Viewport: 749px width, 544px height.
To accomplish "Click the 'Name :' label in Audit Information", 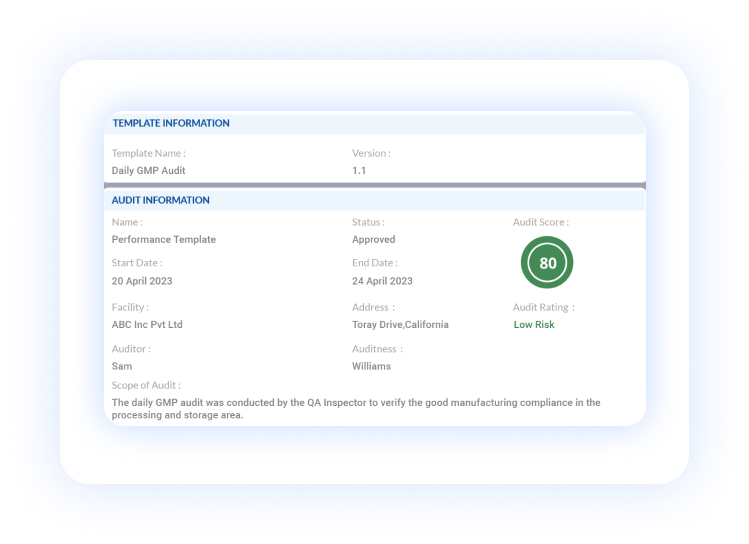I will [x=127, y=222].
